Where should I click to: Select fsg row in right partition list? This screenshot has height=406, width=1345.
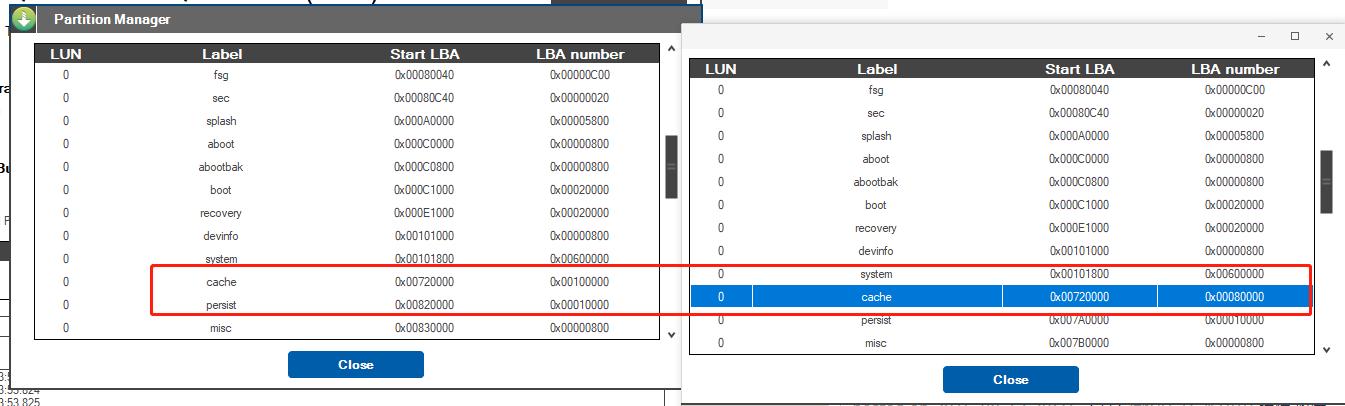pyautogui.click(x=1002, y=90)
